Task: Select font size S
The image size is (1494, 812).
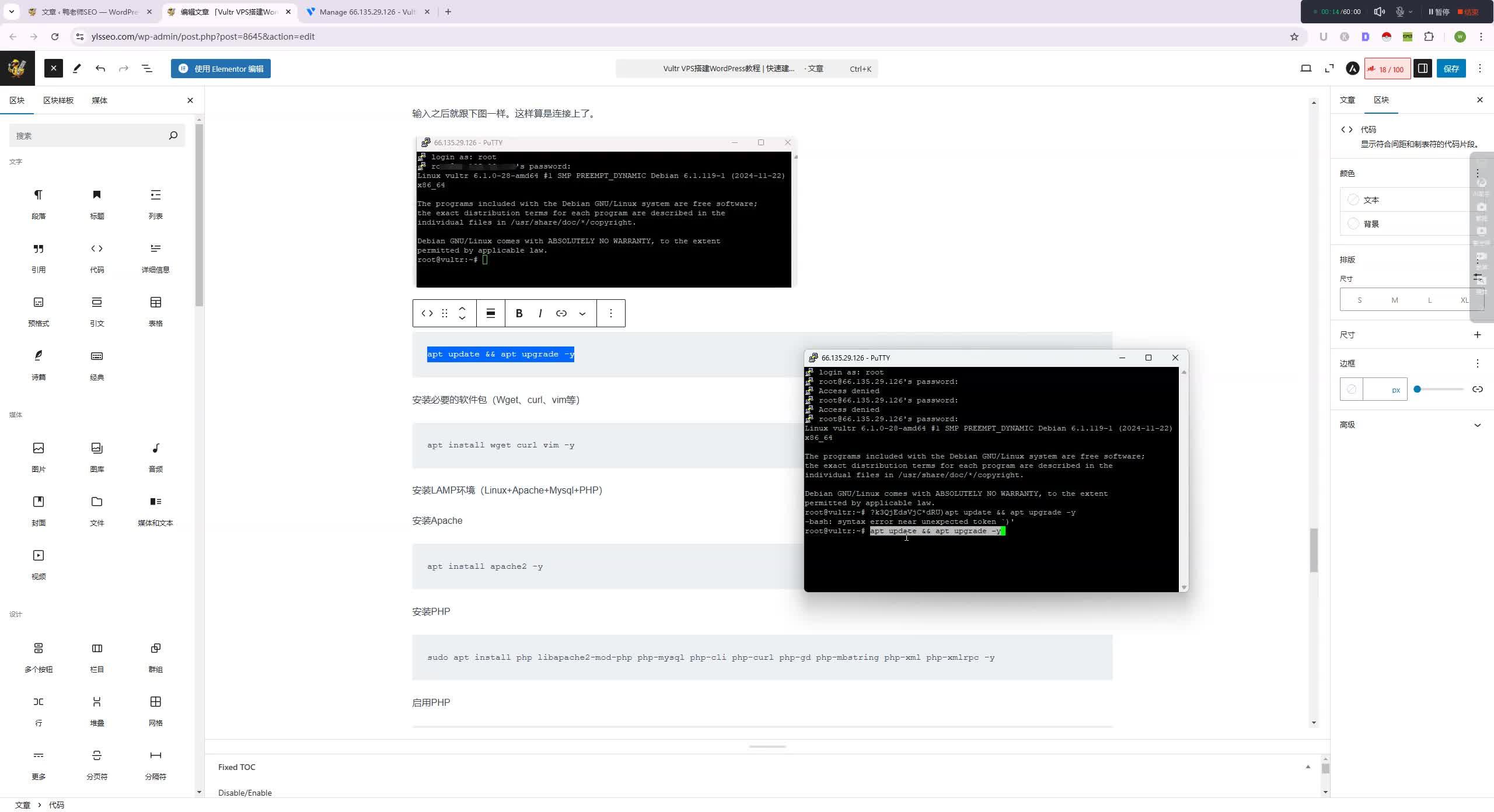Action: point(1359,300)
